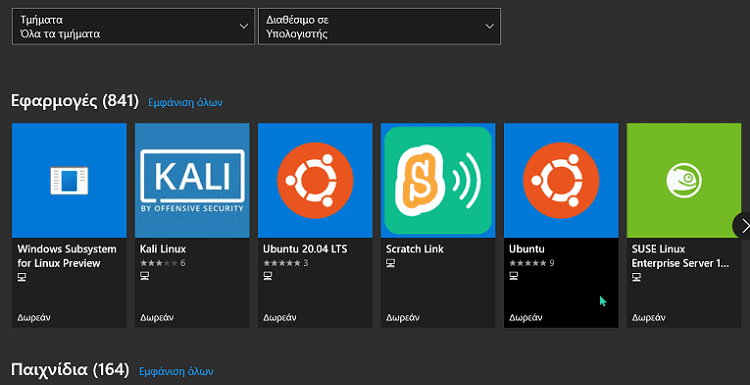Click Εμφάνιση όλων next to Παιχνίδια
The width and height of the screenshot is (750, 385).
(176, 371)
